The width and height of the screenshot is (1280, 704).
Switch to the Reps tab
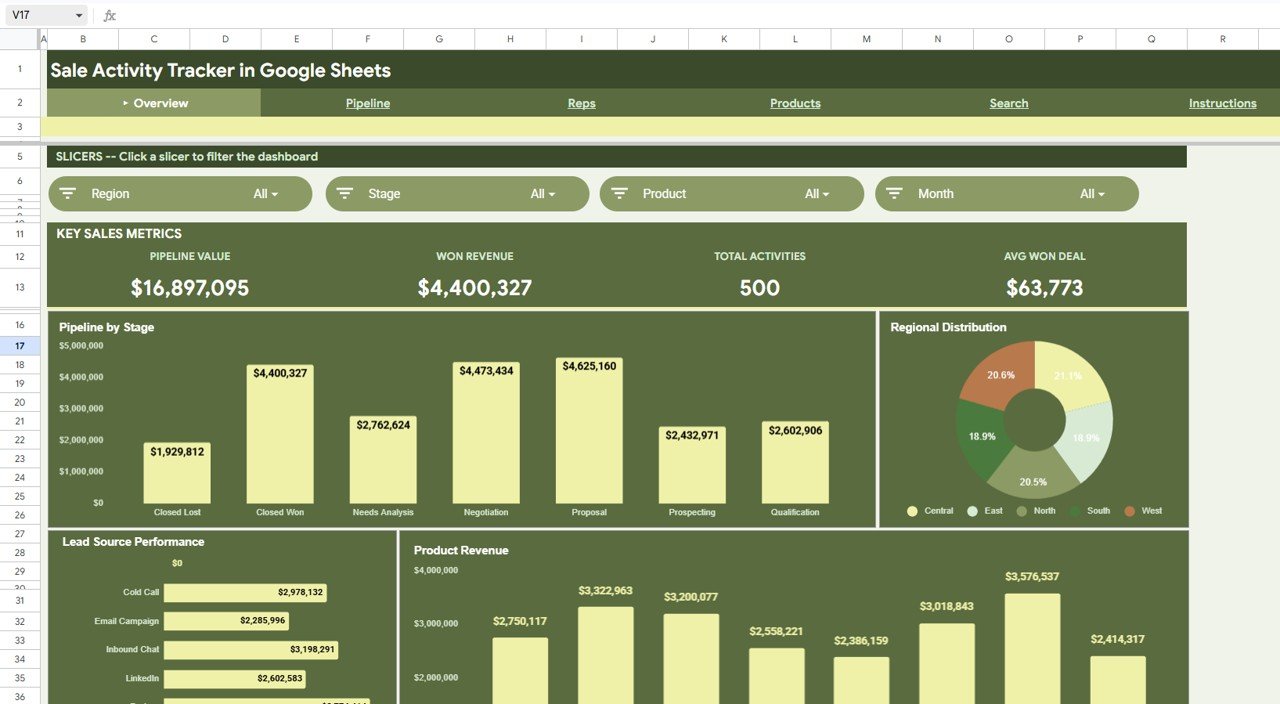pyautogui.click(x=581, y=103)
